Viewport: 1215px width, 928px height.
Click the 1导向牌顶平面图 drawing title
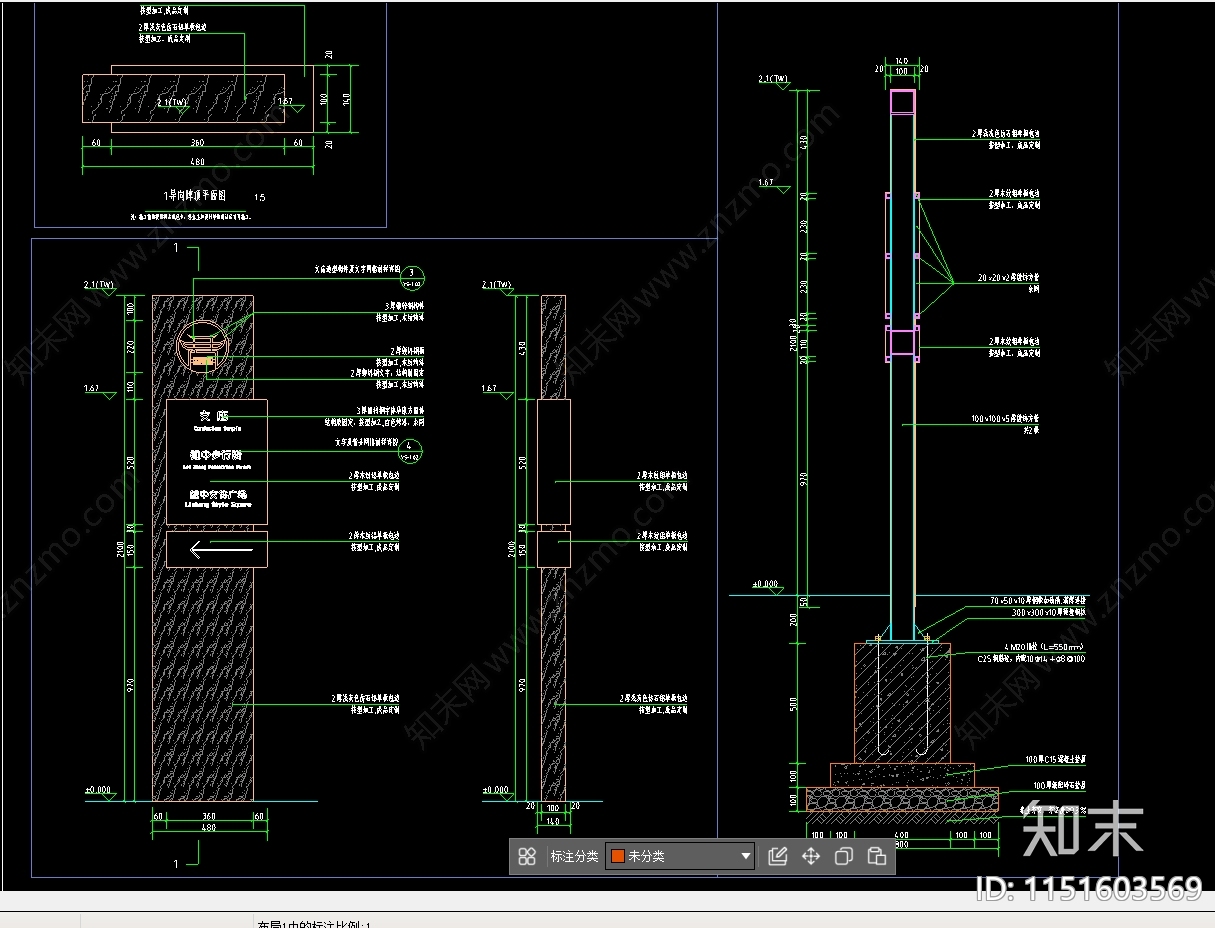click(194, 196)
